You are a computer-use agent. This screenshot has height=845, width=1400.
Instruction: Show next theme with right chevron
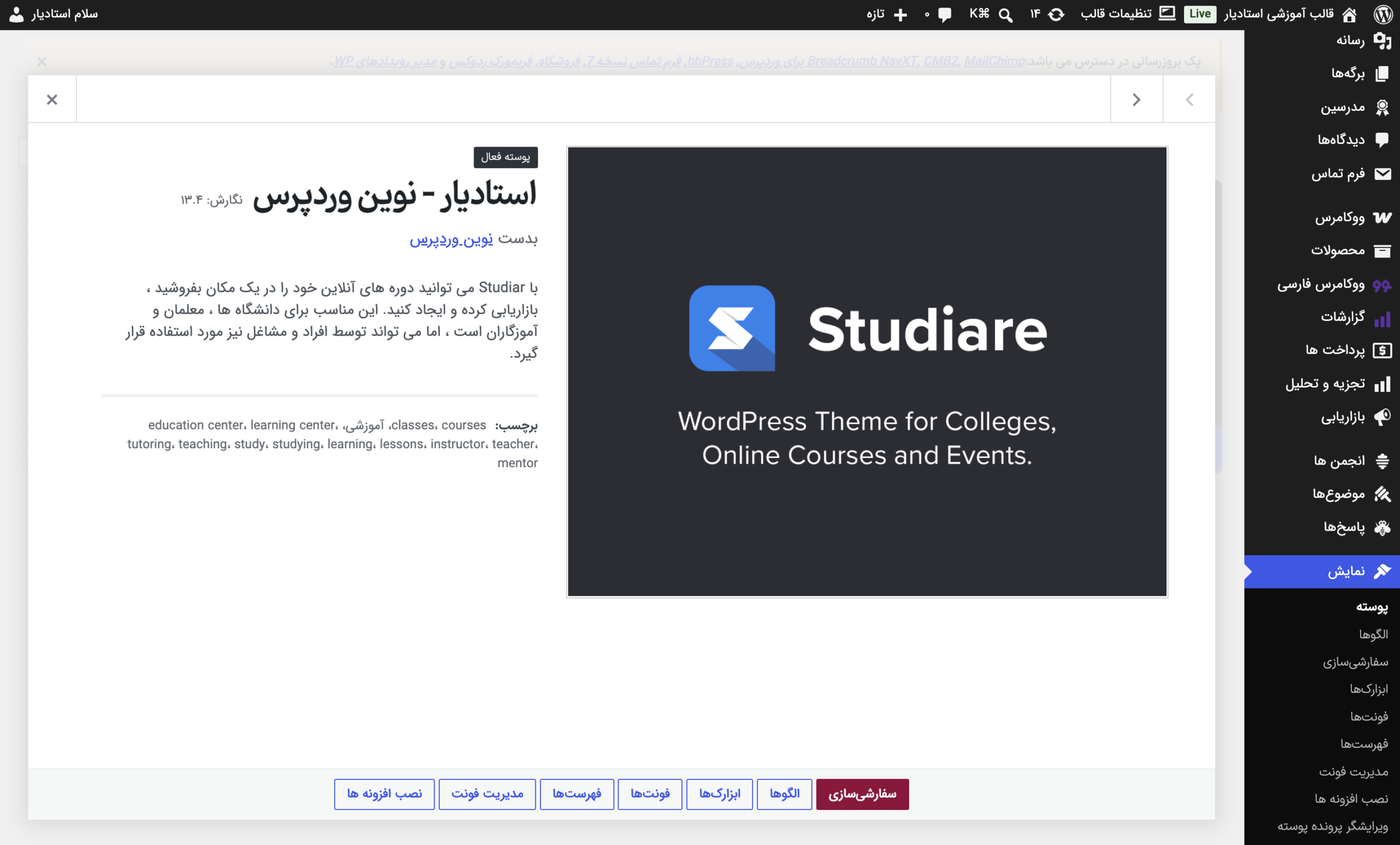click(x=1136, y=99)
